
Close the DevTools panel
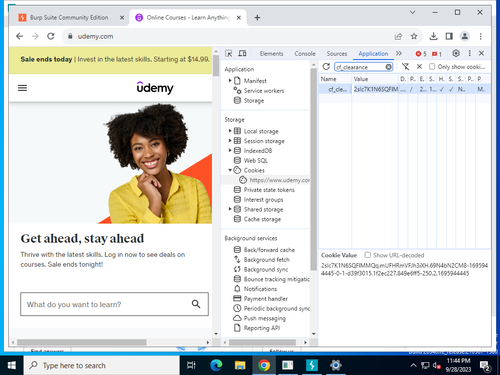click(x=481, y=53)
